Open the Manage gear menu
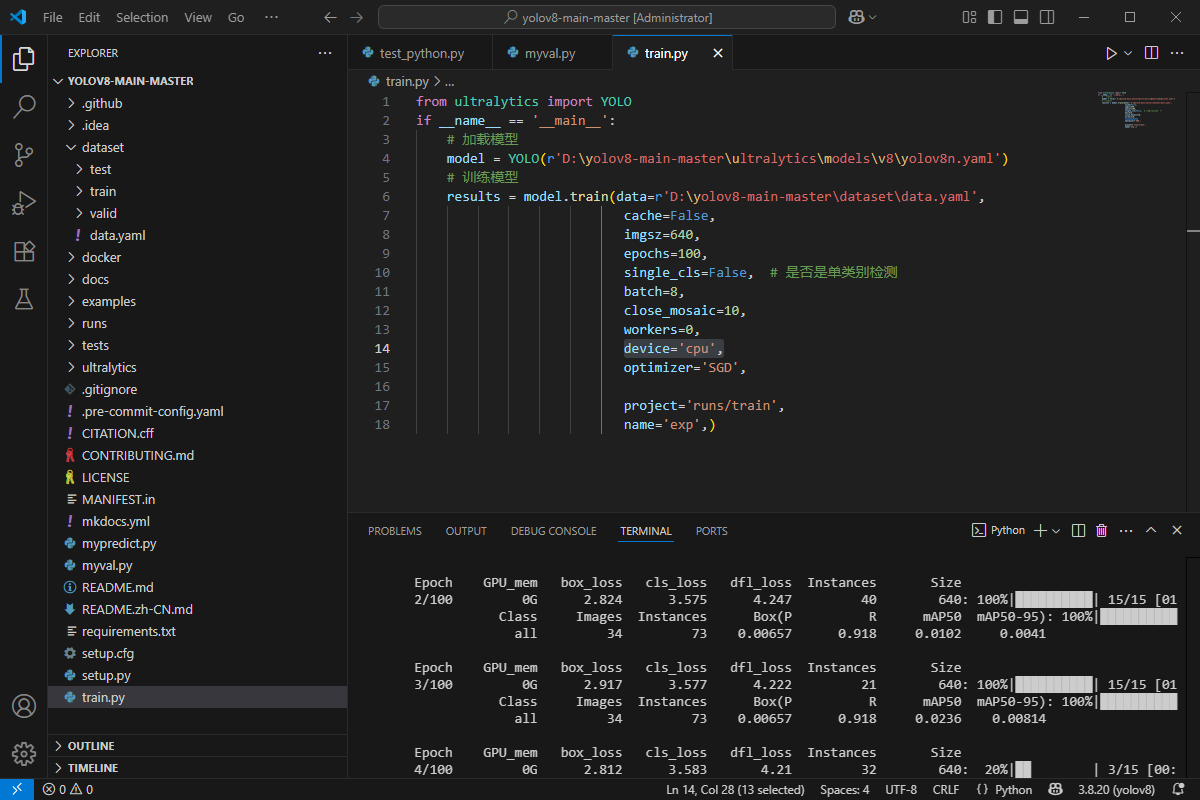The image size is (1200, 800). (x=24, y=753)
